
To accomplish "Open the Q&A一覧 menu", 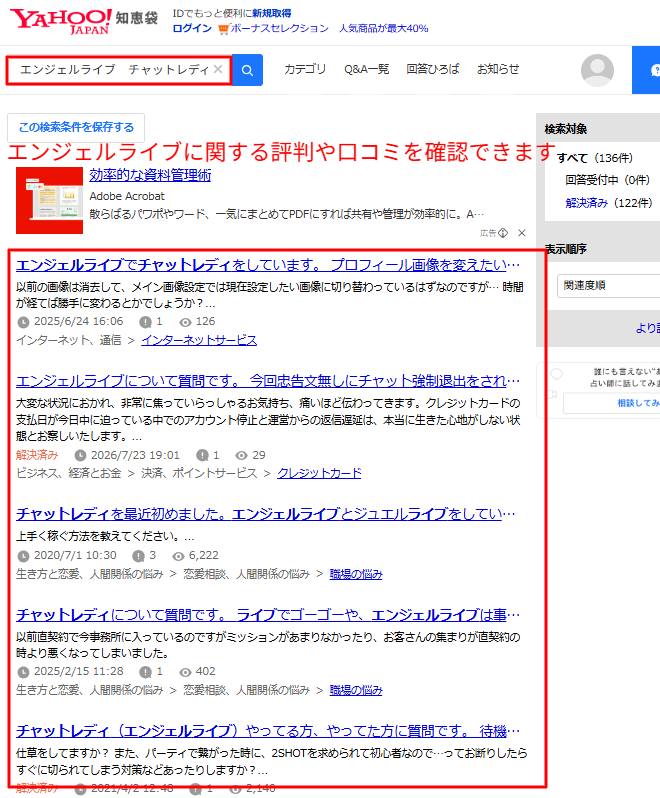I will point(366,69).
